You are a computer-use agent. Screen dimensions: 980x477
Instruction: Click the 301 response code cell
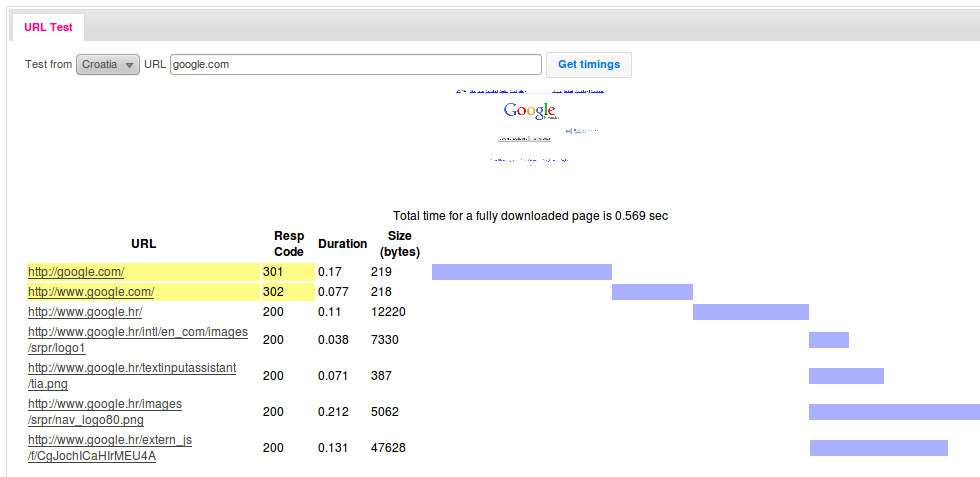click(x=288, y=272)
